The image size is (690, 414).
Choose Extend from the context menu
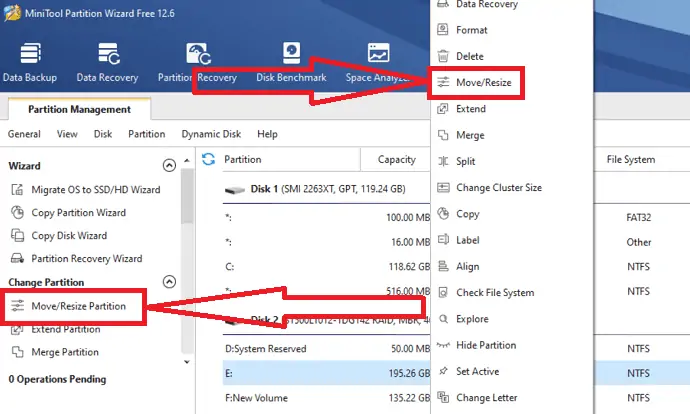coord(471,109)
